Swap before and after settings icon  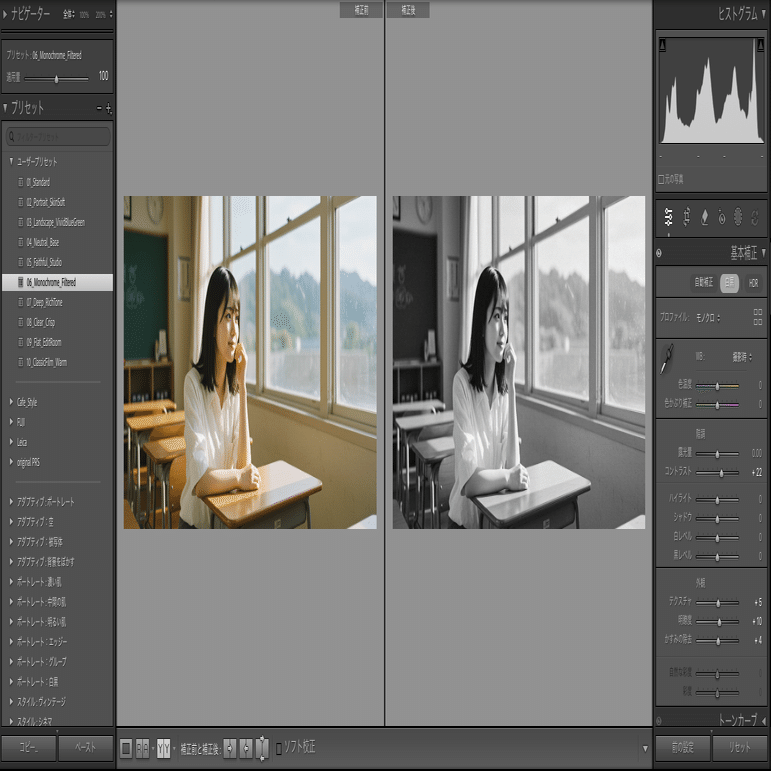tap(263, 748)
